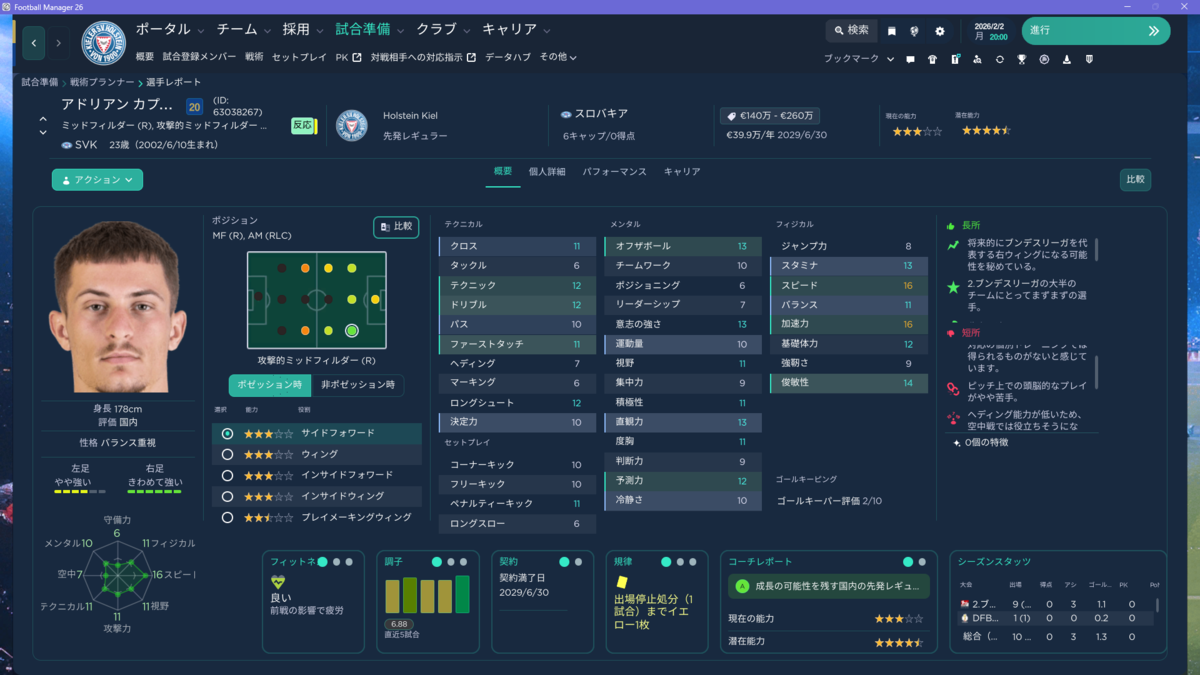This screenshot has width=1200, height=675.
Task: Open the チーム dropdown menu
Action: [x=243, y=30]
